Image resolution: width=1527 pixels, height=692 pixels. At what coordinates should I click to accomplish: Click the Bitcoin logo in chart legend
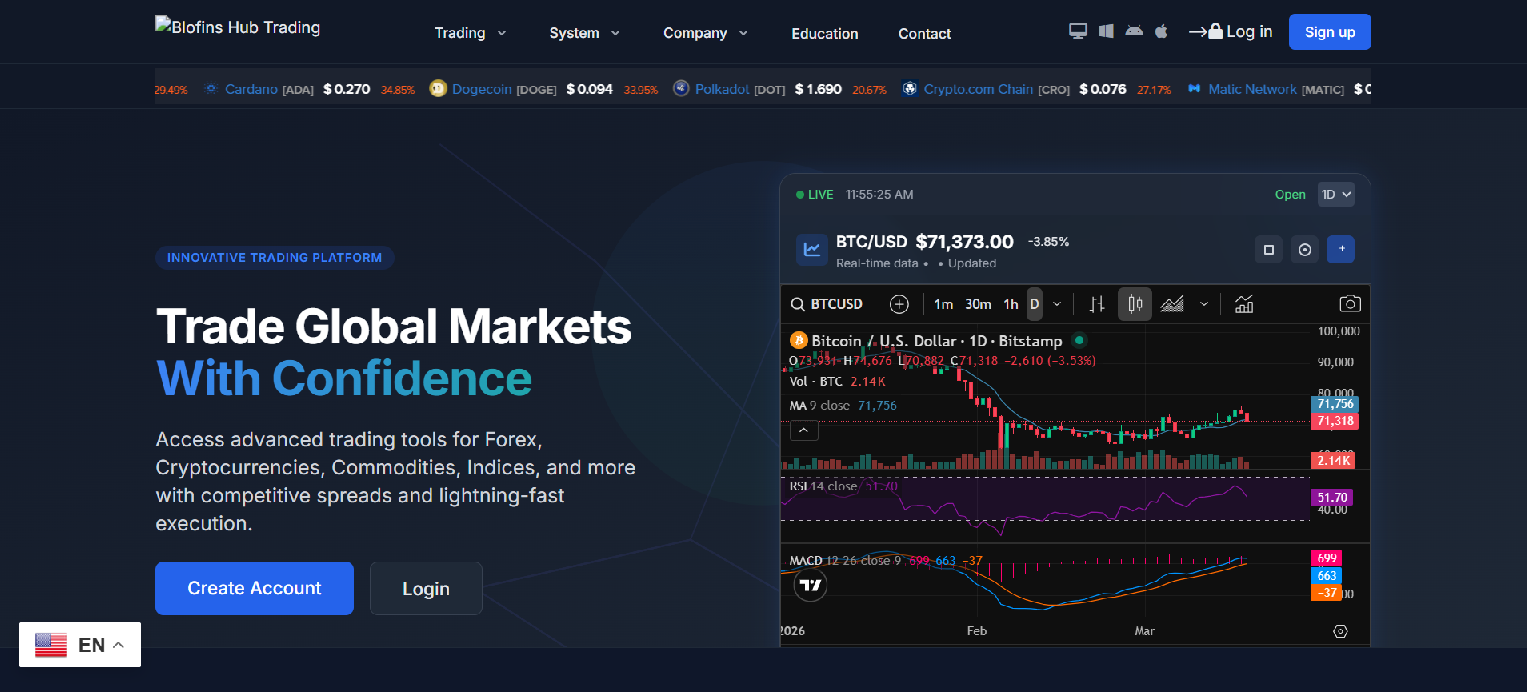(798, 341)
